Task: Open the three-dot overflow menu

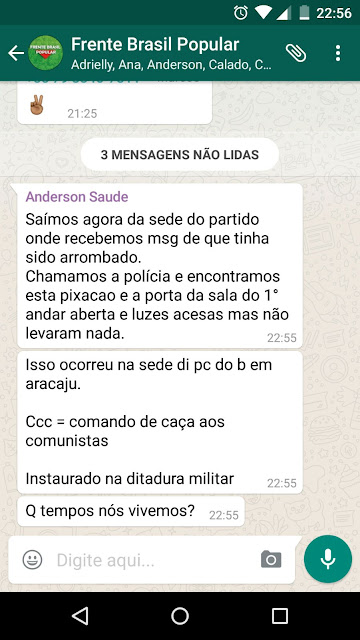Action: point(338,53)
